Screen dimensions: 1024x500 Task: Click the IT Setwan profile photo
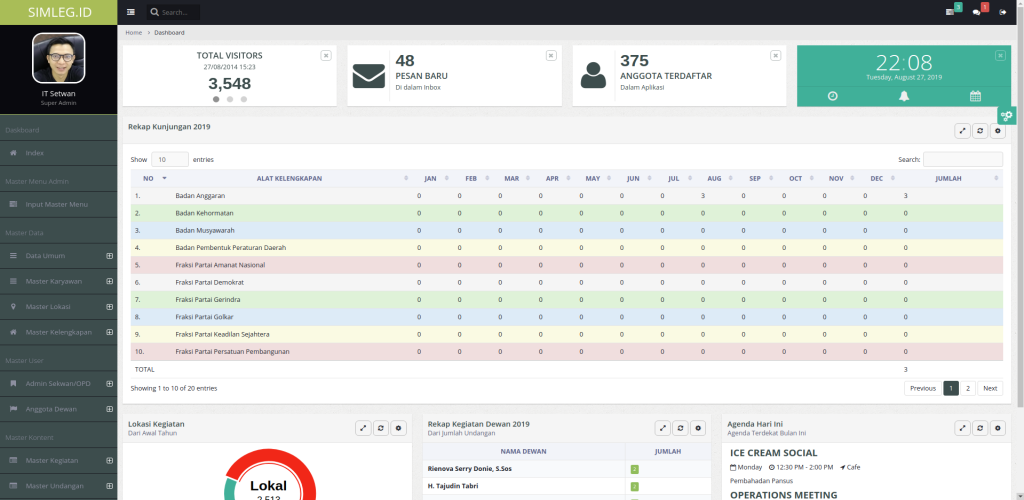[59, 58]
